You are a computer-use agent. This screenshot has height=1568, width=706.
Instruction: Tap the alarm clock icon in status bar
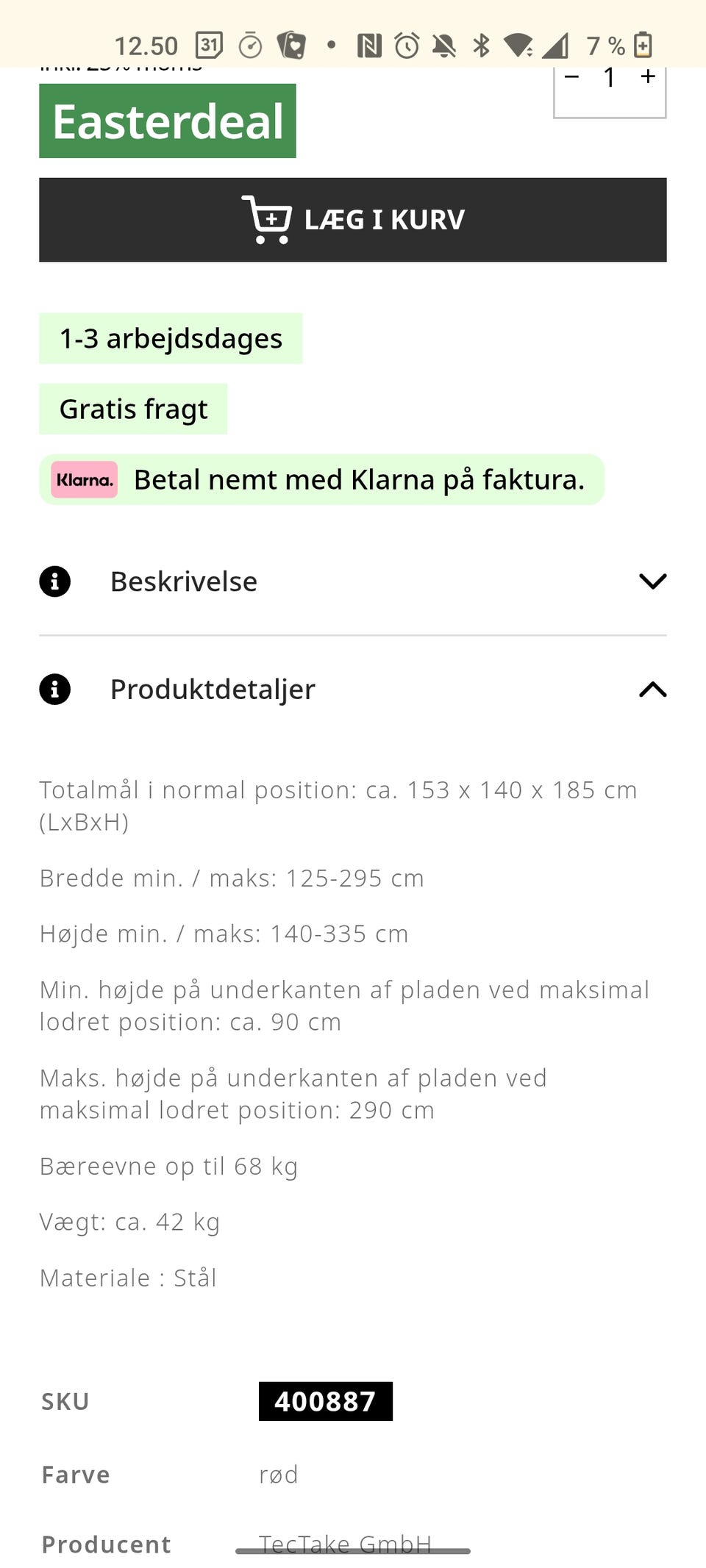point(407,46)
